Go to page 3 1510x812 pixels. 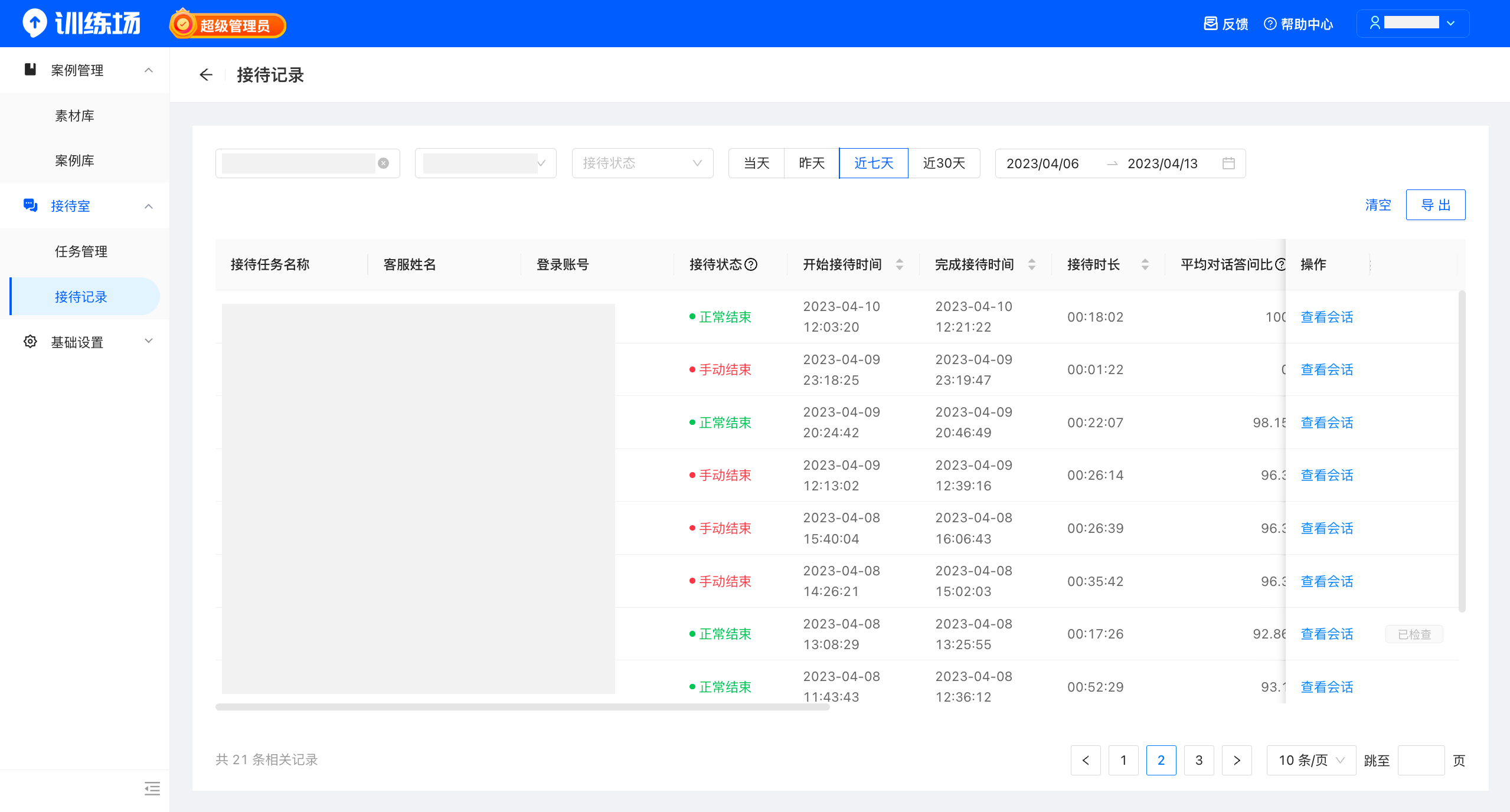point(1199,760)
